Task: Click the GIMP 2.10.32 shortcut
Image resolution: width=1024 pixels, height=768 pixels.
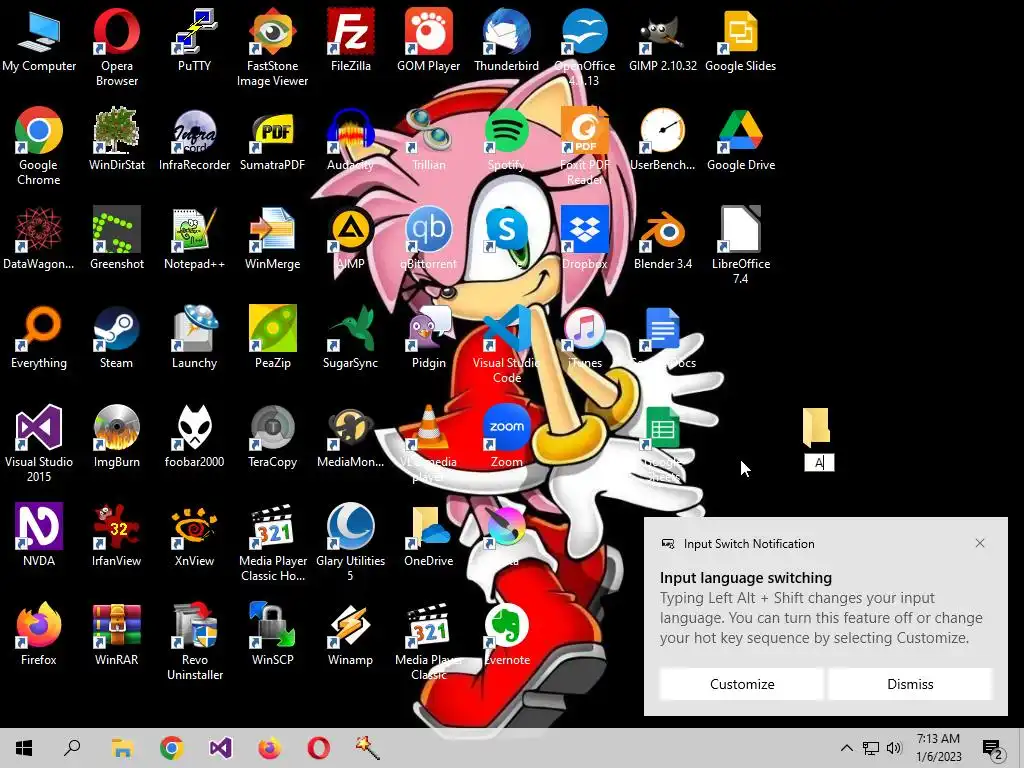Action: click(663, 31)
